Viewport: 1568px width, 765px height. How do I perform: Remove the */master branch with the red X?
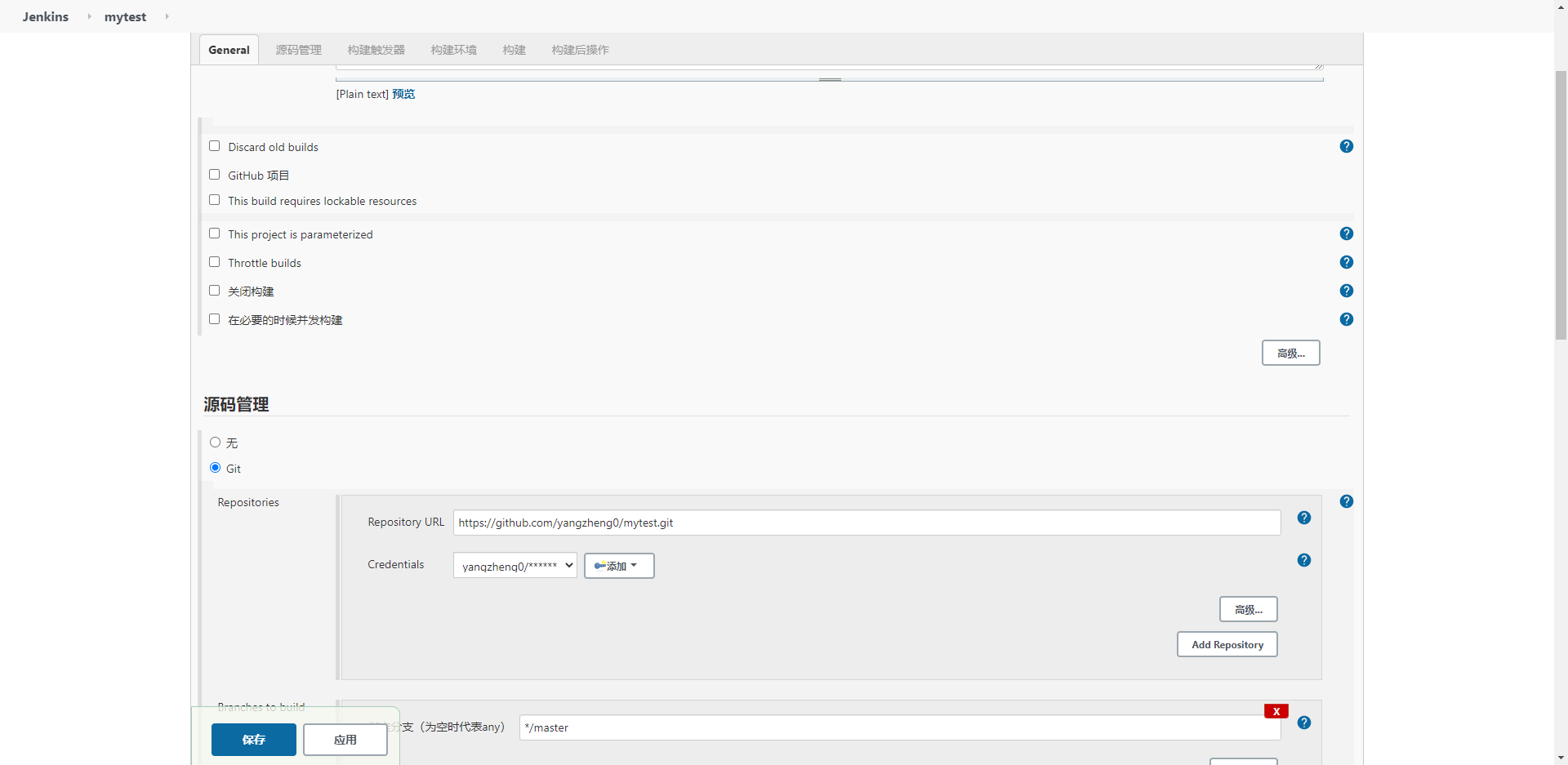(x=1276, y=710)
